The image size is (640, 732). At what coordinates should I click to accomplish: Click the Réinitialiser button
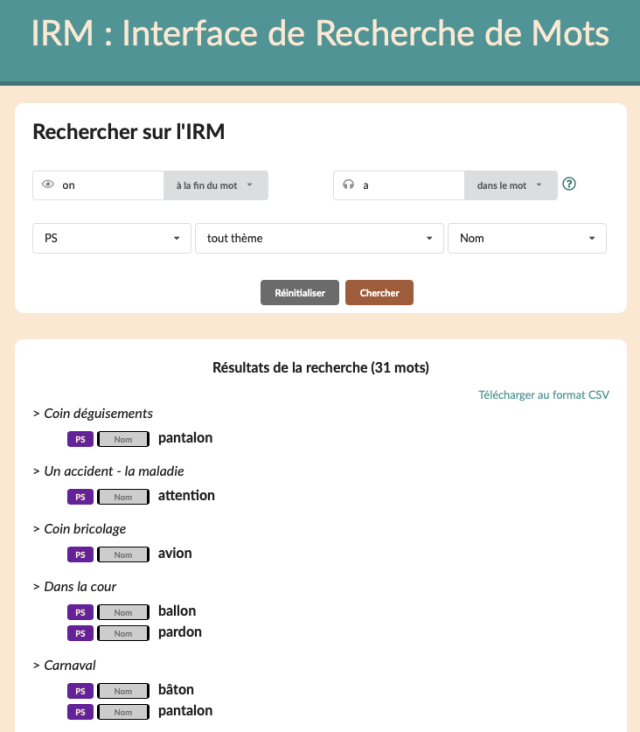click(300, 293)
